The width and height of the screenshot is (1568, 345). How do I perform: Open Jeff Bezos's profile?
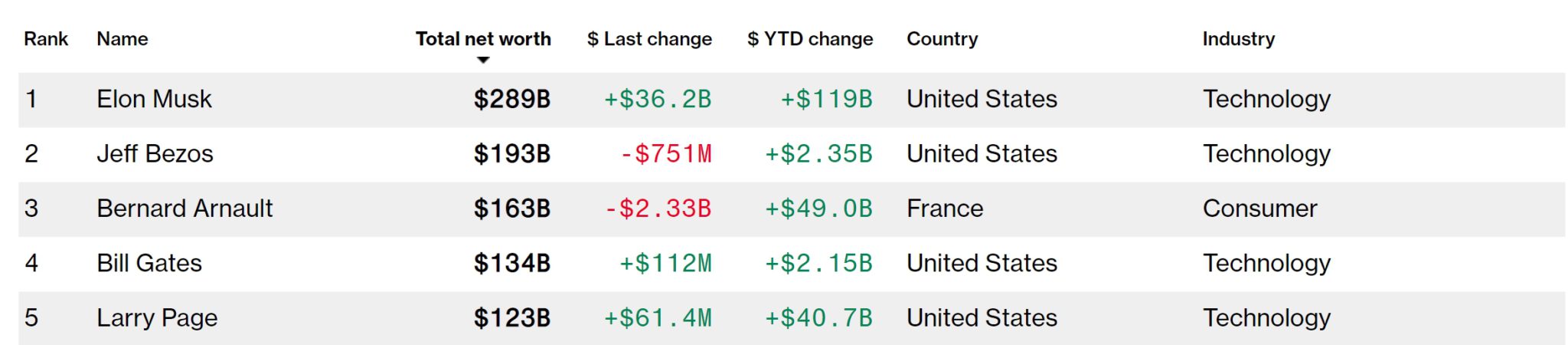click(155, 153)
